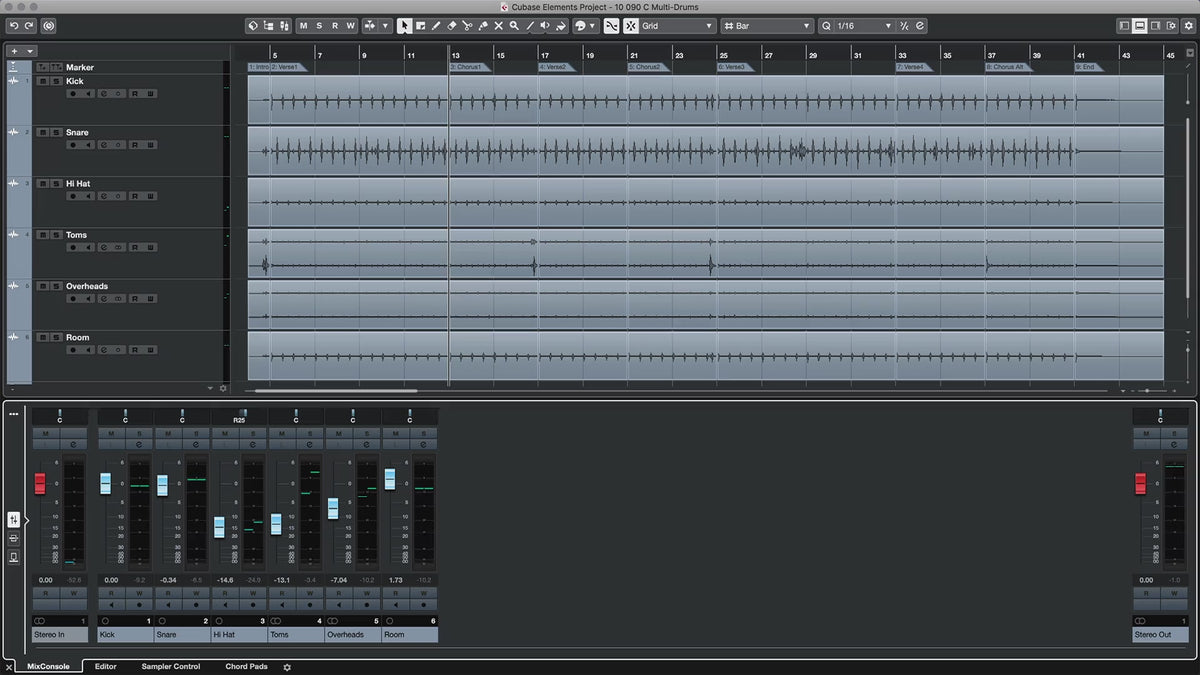
Task: Select the Zoom magnifier tool
Action: pyautogui.click(x=514, y=26)
